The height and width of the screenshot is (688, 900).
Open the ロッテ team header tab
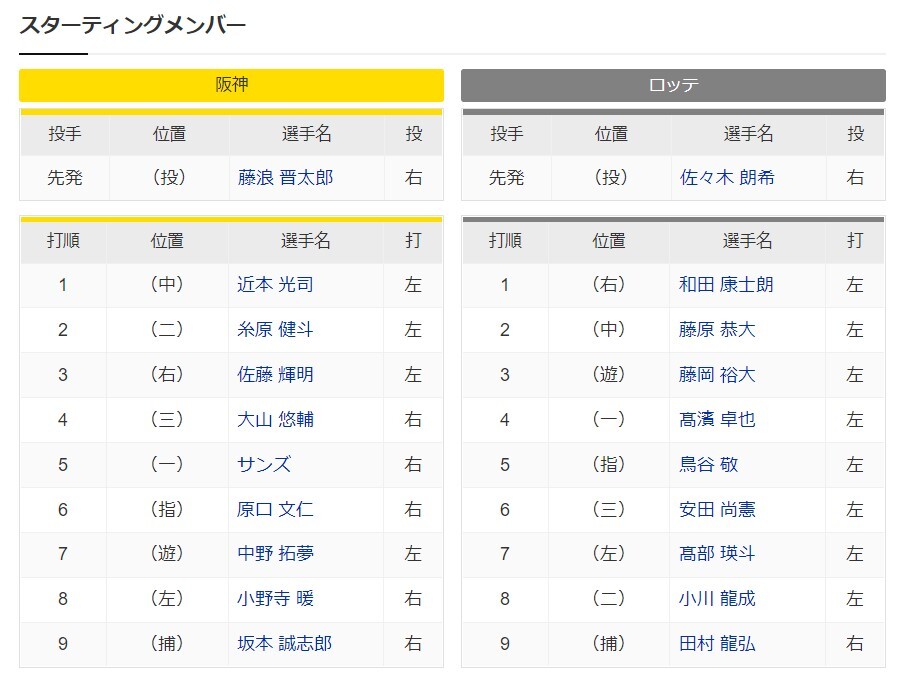[x=673, y=85]
